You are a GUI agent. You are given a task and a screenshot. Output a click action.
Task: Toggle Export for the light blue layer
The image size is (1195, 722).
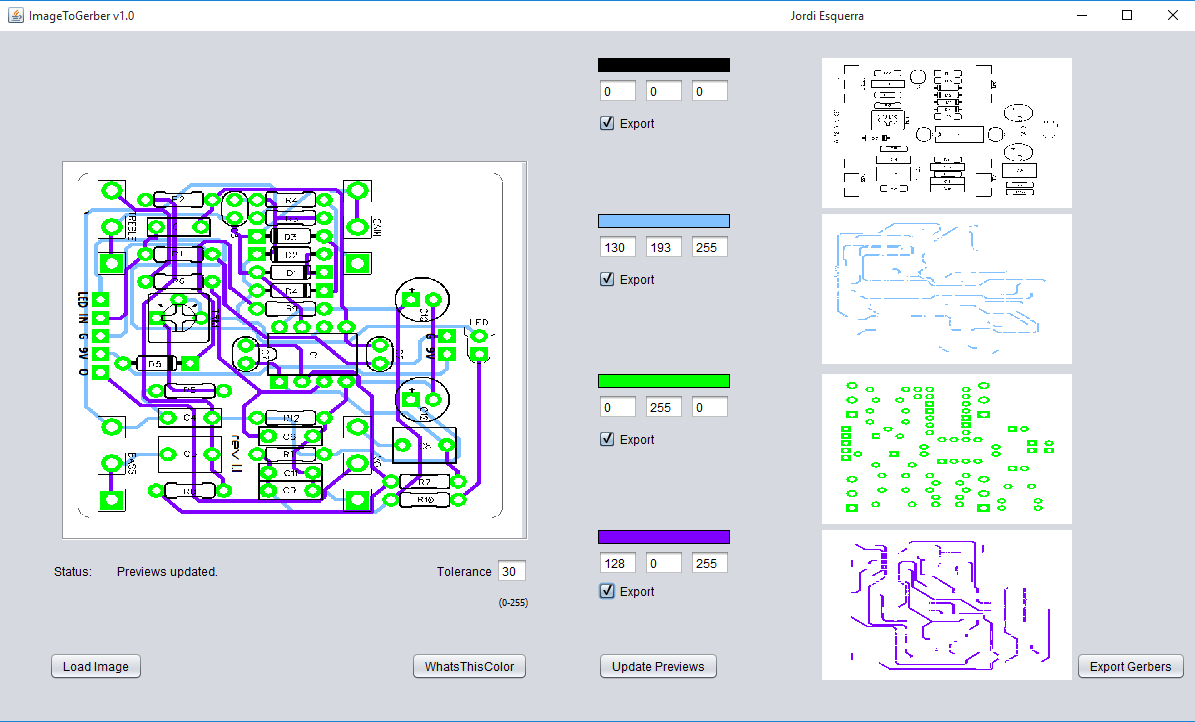607,279
